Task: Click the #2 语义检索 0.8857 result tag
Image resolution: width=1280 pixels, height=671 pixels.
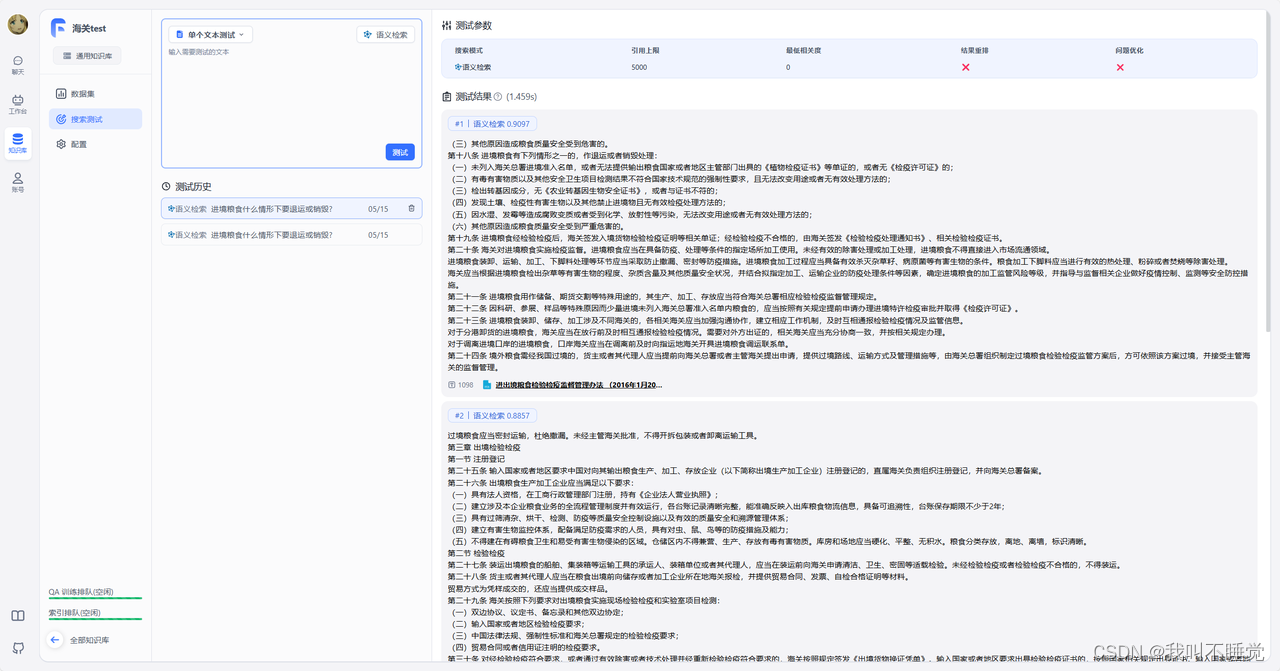Action: coord(492,415)
